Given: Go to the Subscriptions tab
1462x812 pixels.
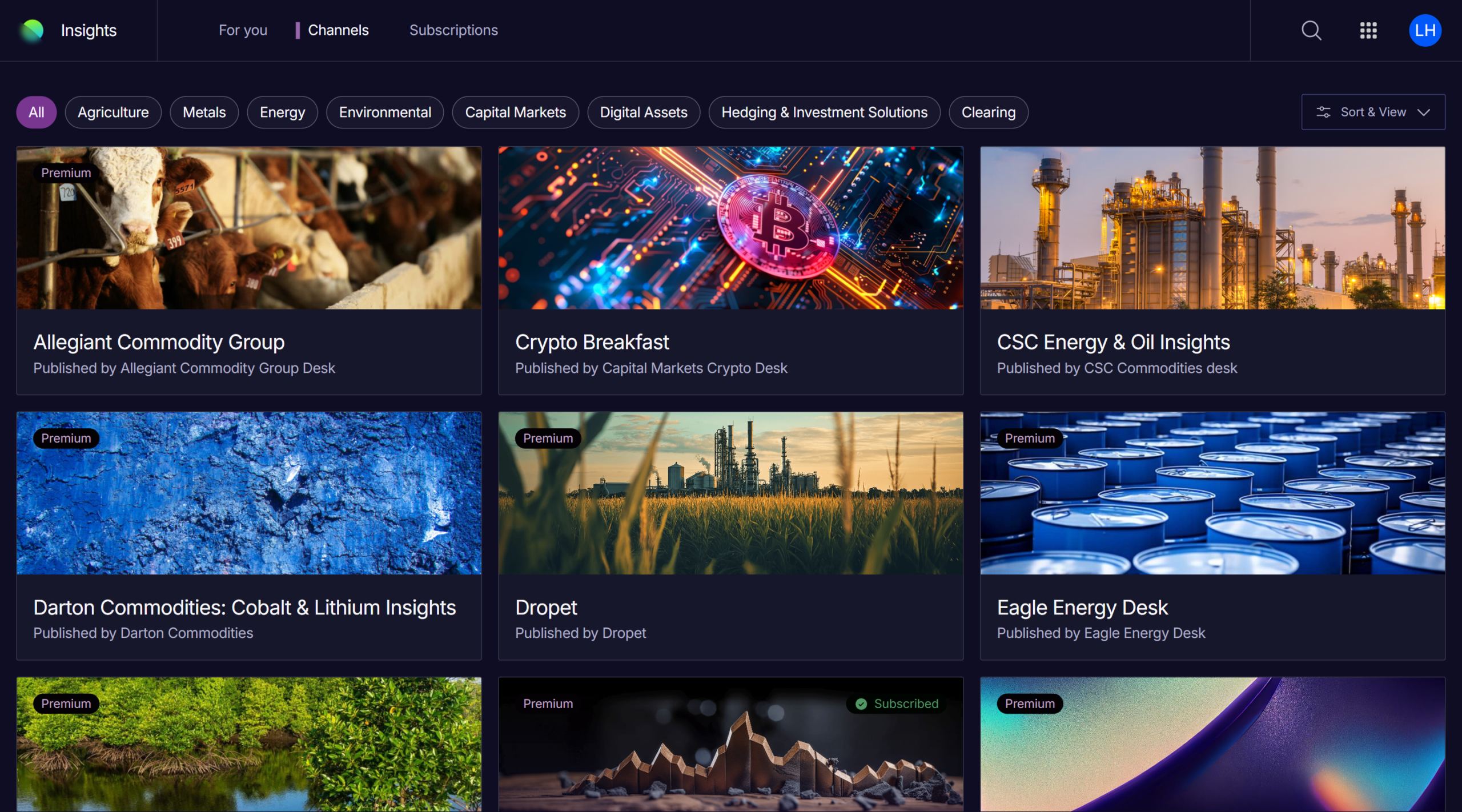Looking at the screenshot, I should 453,30.
